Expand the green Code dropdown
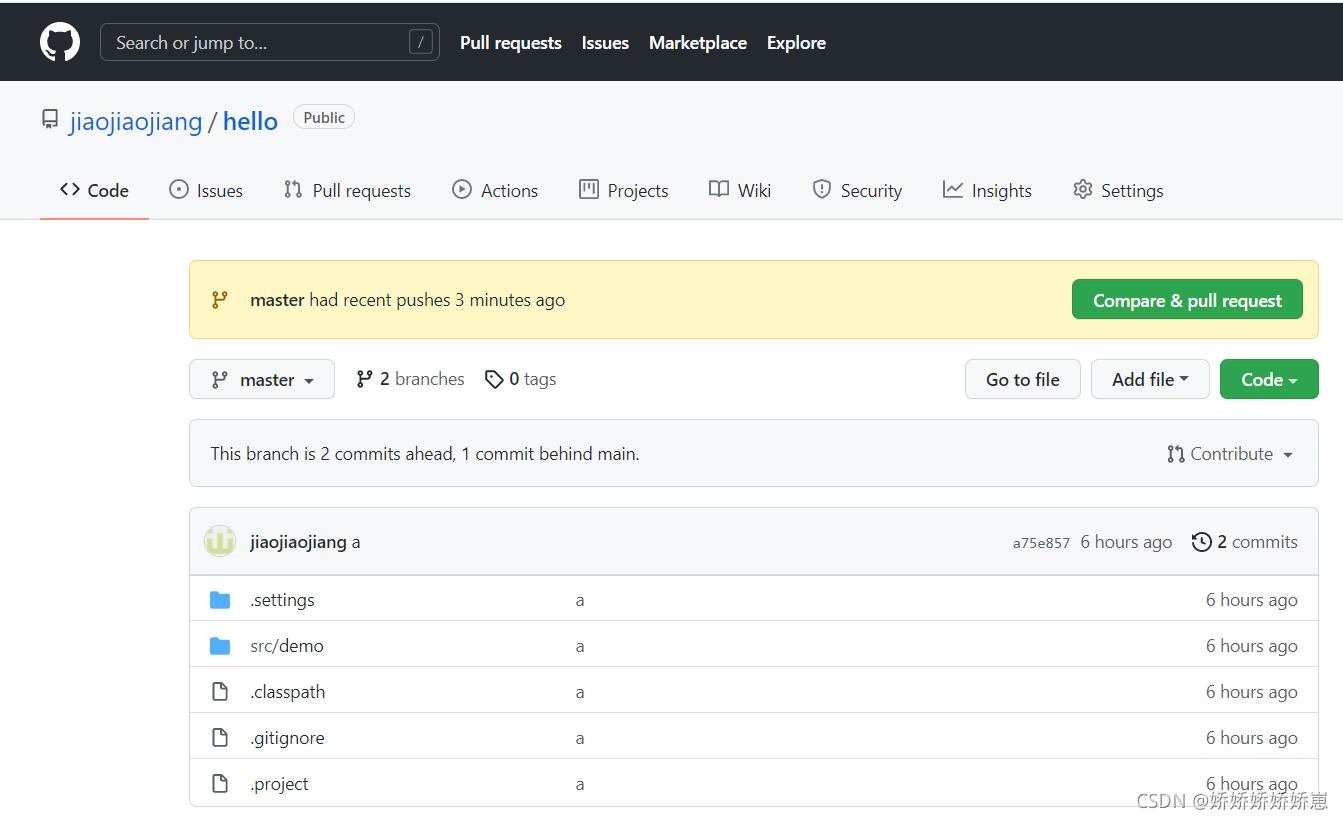This screenshot has height=819, width=1343. [1268, 379]
